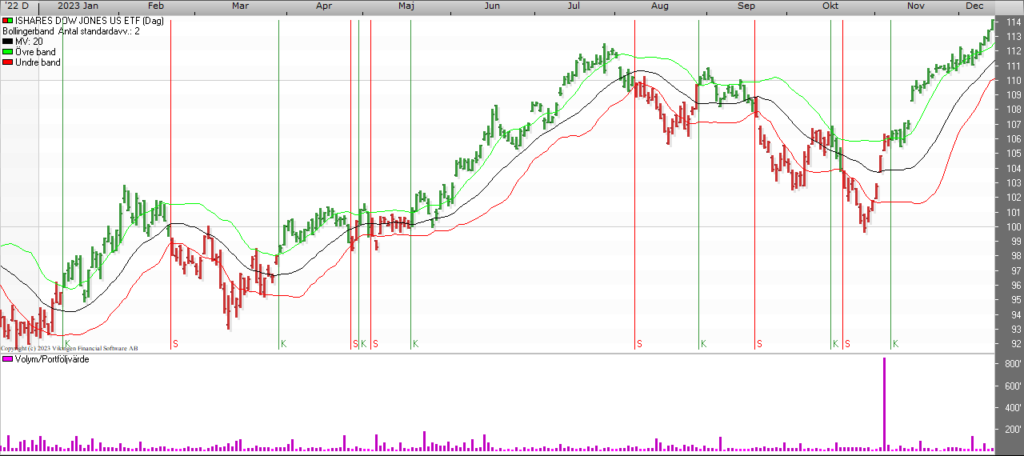
Task: Click the green K marker in May
Action: pyautogui.click(x=415, y=344)
